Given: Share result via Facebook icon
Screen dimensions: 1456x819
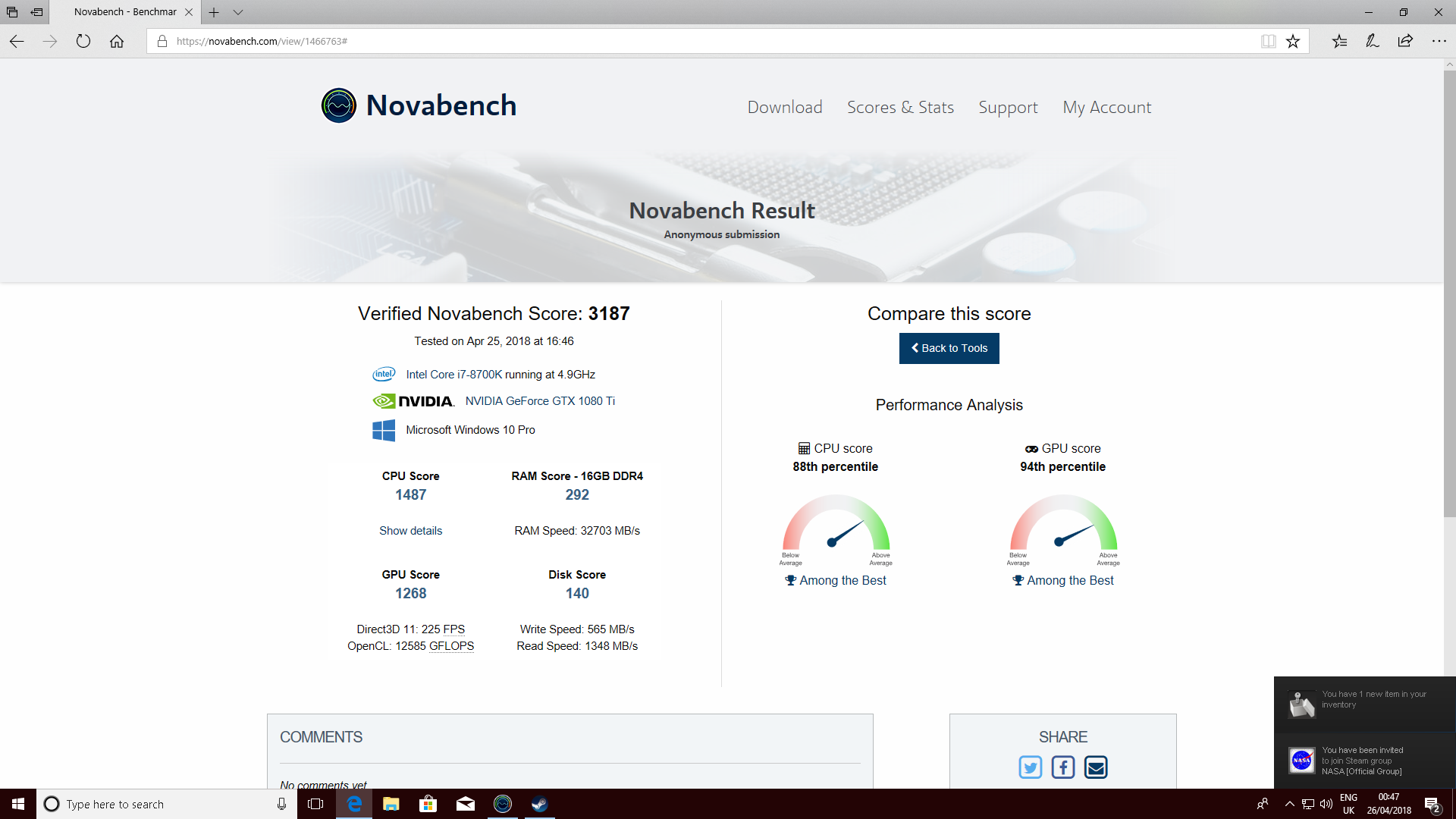Looking at the screenshot, I should point(1062,767).
